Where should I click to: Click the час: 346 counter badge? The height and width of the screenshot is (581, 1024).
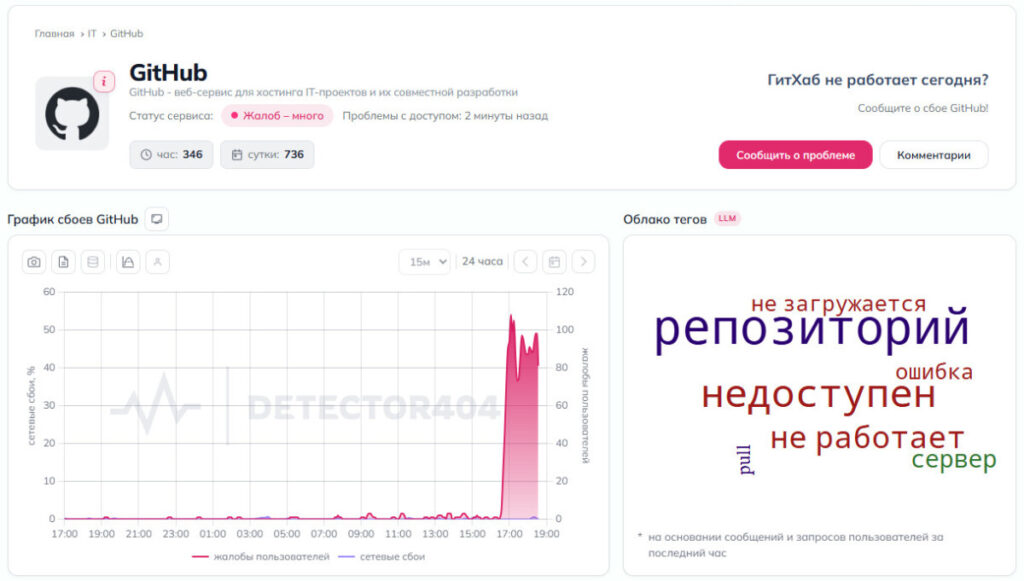(171, 155)
